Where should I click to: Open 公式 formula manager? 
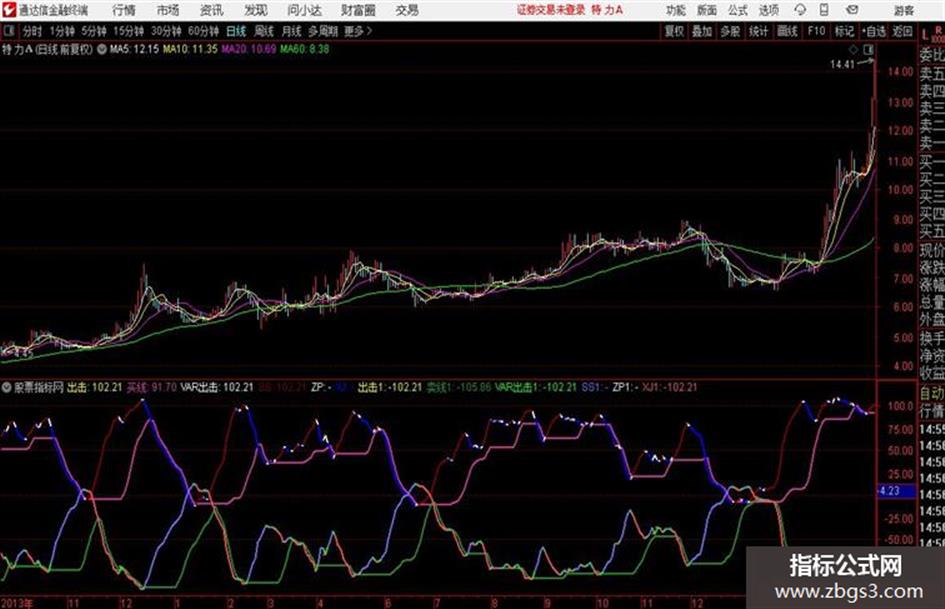pyautogui.click(x=738, y=10)
